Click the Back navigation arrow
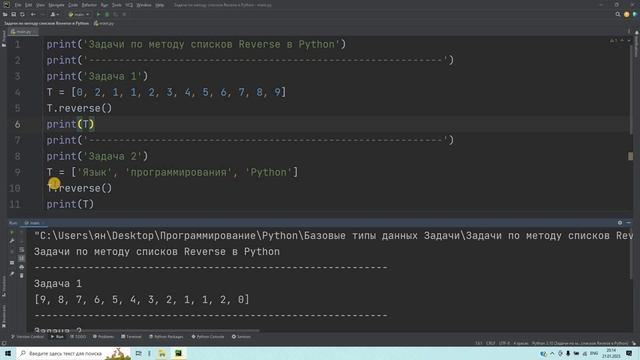Viewport: 640px width, 360px height. (x=33, y=14)
